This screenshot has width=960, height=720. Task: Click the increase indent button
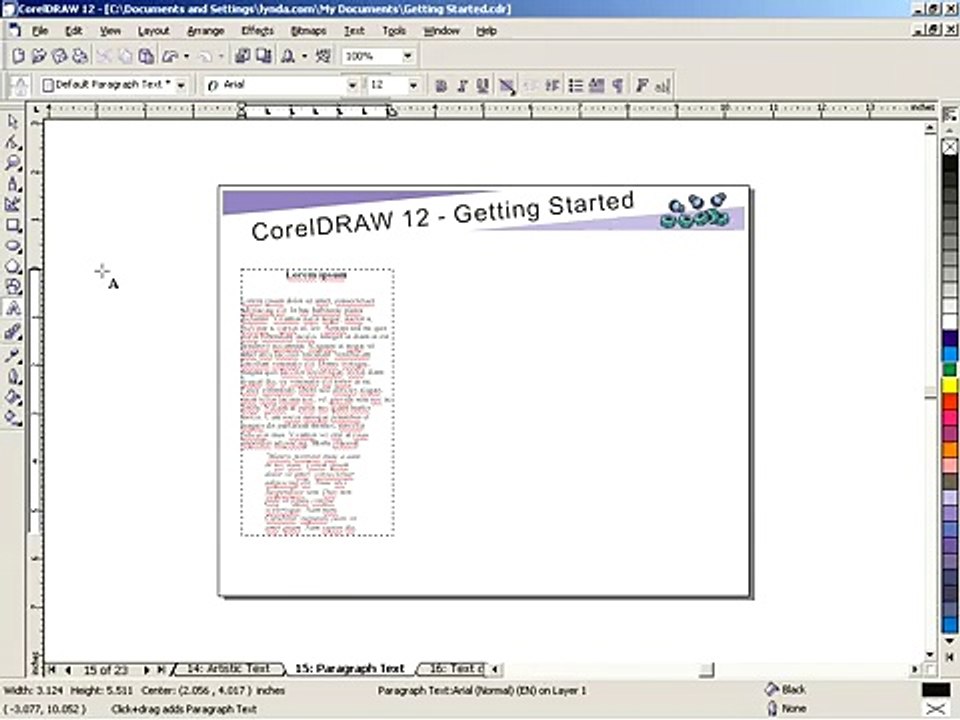tap(552, 86)
